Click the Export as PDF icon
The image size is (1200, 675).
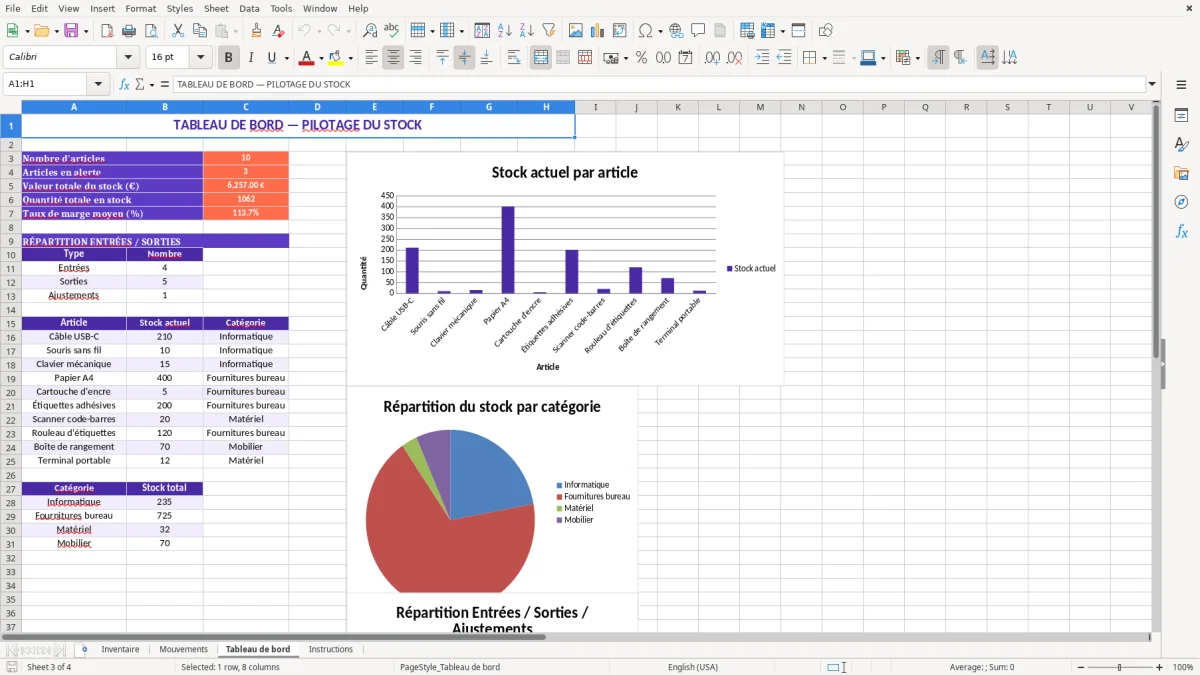tap(107, 31)
